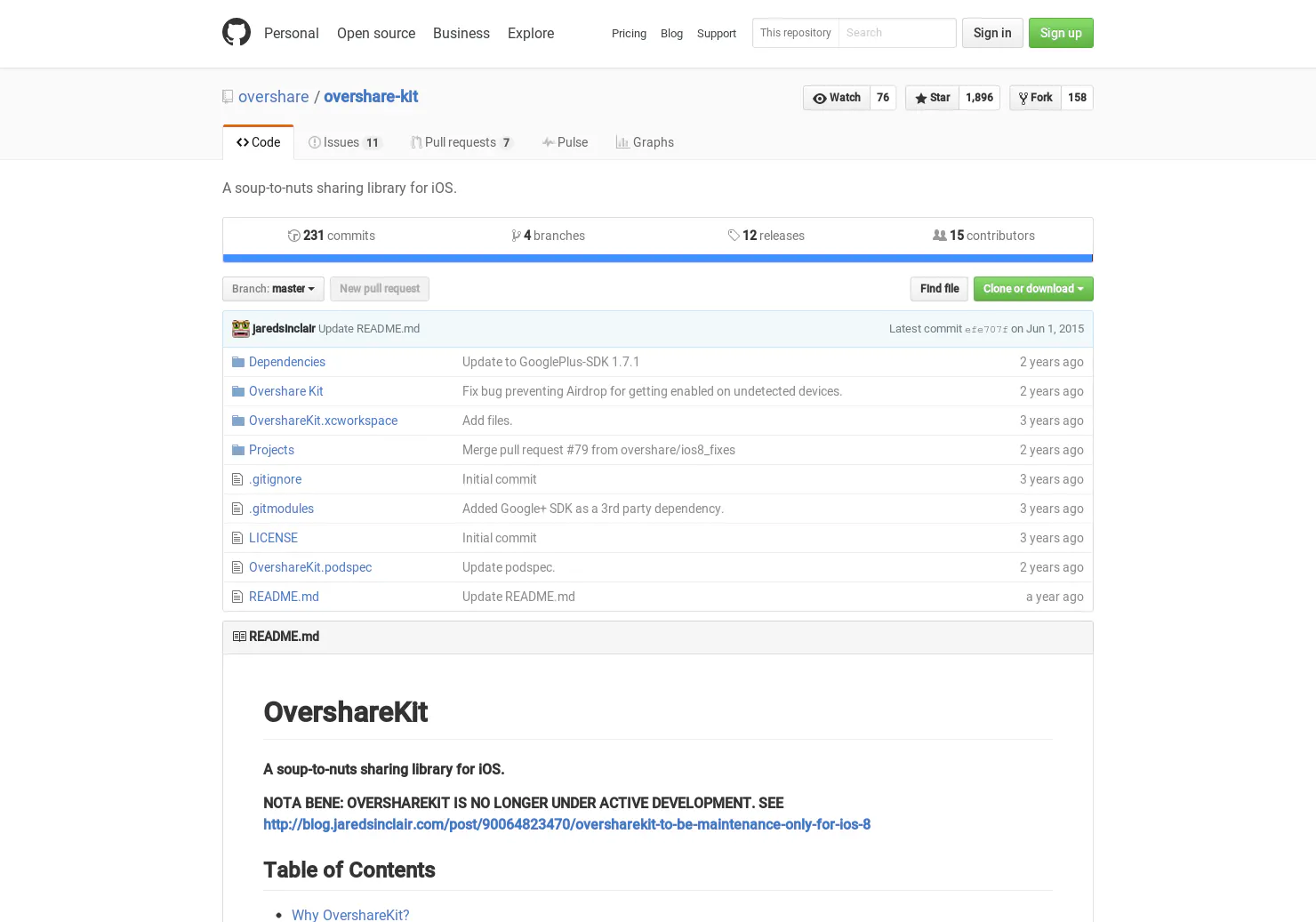Open the Why OvershareKit? contents link
The width and height of the screenshot is (1316, 922).
tap(350, 914)
